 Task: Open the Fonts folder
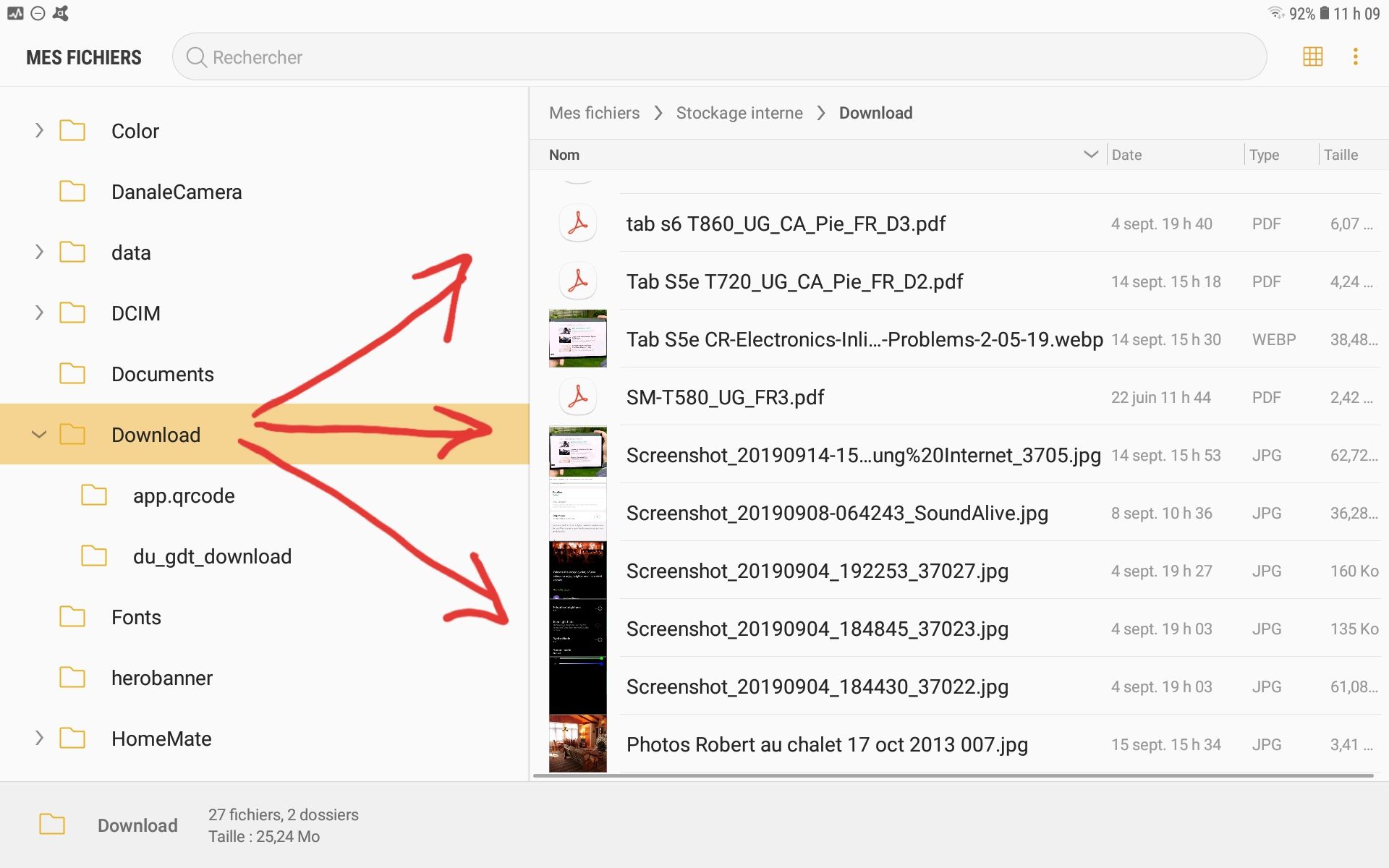[72, 616]
